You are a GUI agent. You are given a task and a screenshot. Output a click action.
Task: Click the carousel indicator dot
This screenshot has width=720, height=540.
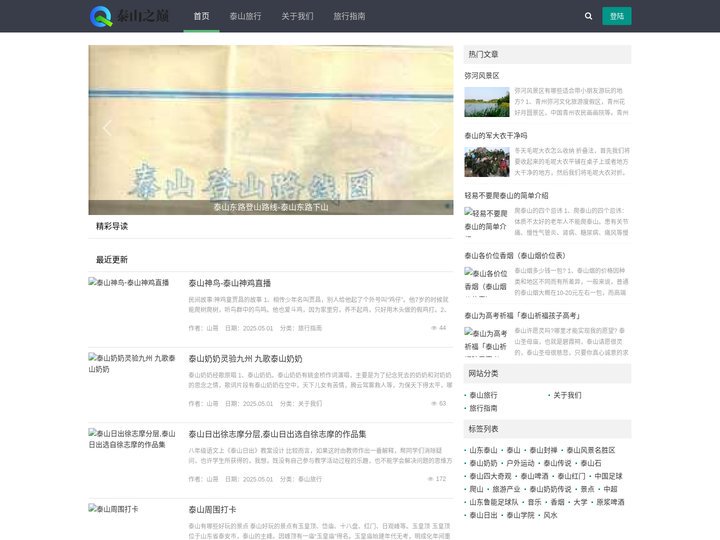447,206
